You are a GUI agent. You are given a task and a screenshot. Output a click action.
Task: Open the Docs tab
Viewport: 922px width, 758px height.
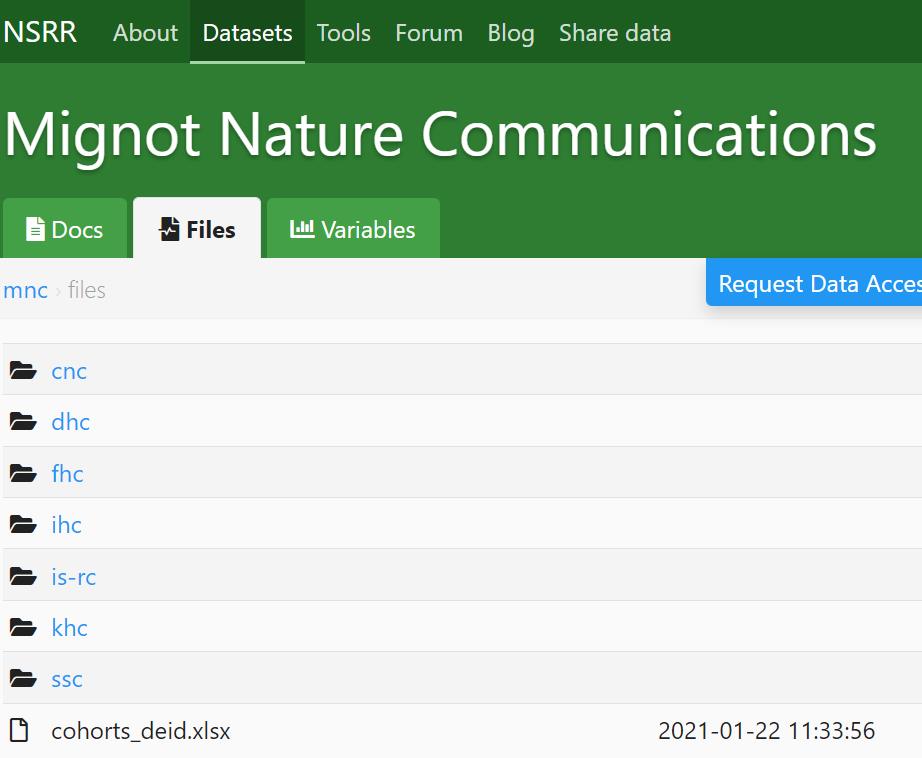[x=65, y=230]
